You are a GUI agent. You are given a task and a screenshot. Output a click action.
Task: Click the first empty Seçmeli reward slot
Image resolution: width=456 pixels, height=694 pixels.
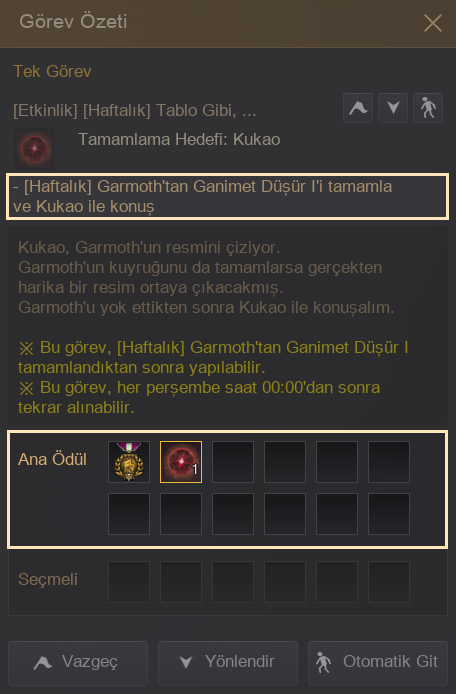129,582
